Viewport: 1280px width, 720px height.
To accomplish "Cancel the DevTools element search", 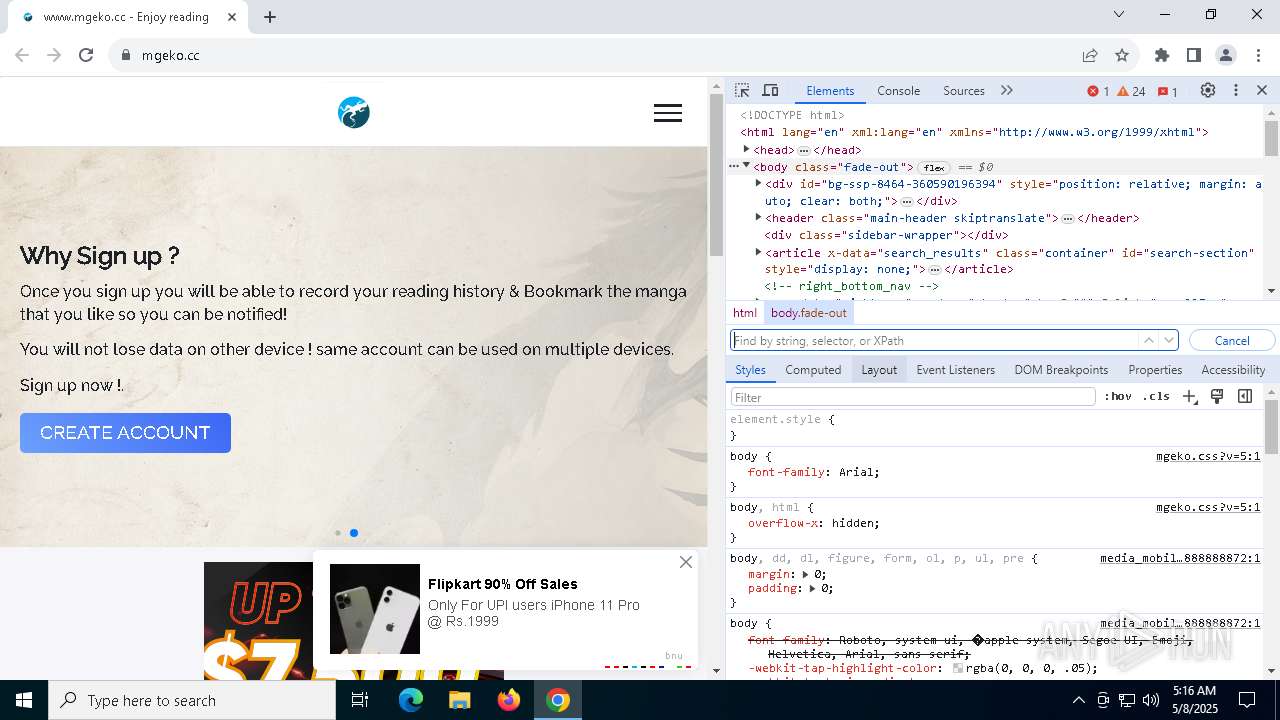I will 1232,341.
